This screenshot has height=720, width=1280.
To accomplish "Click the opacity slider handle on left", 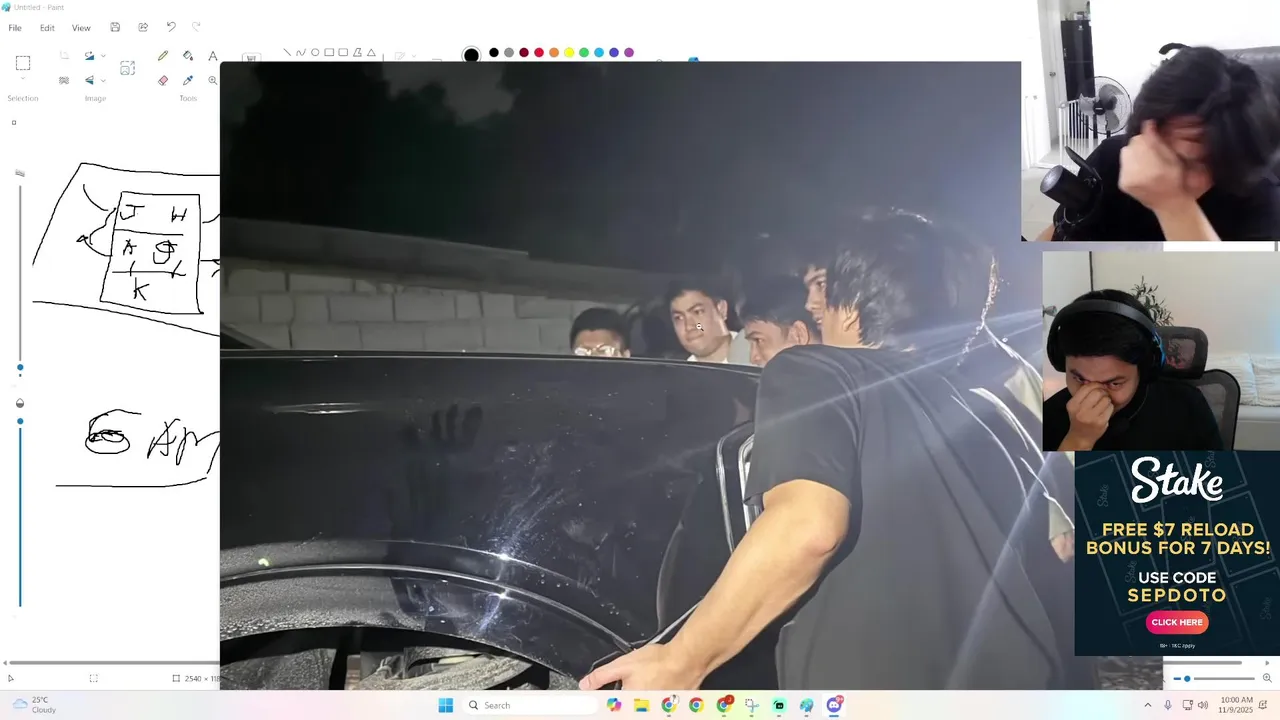I will (x=20, y=421).
